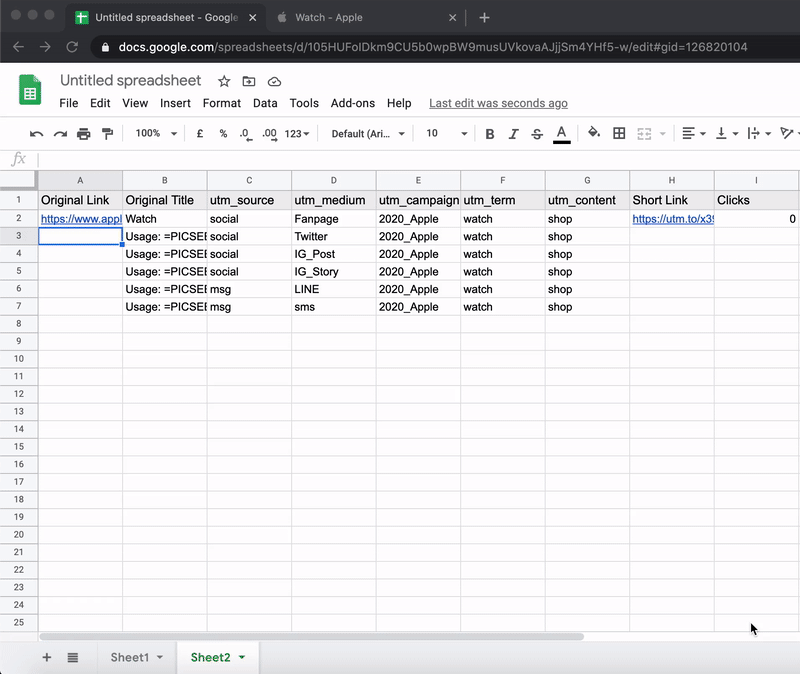This screenshot has width=800, height=674.
Task: Open the Borders tool
Action: (619, 134)
